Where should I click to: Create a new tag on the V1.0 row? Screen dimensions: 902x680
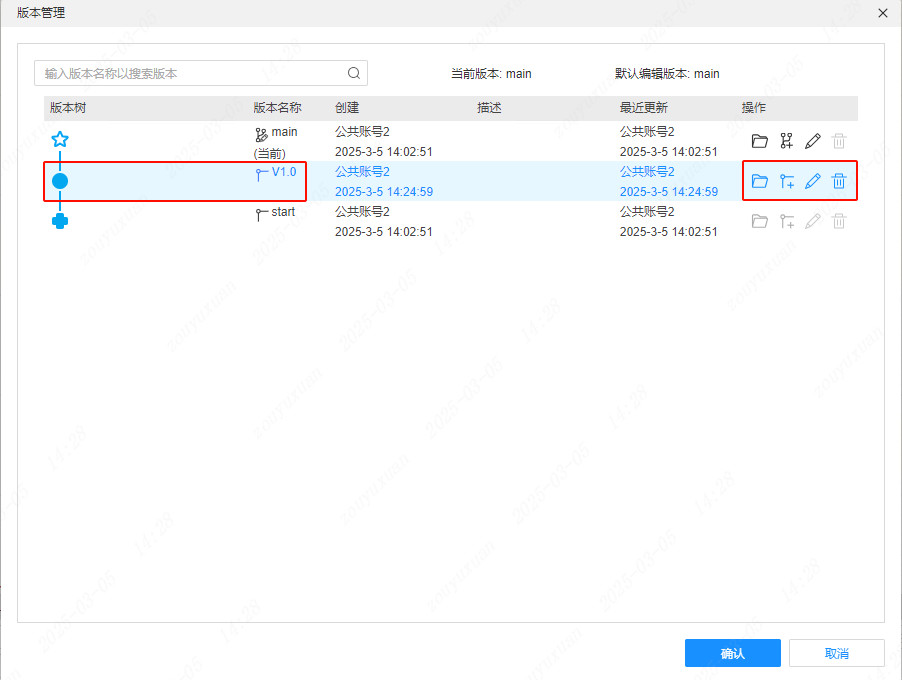(x=786, y=181)
